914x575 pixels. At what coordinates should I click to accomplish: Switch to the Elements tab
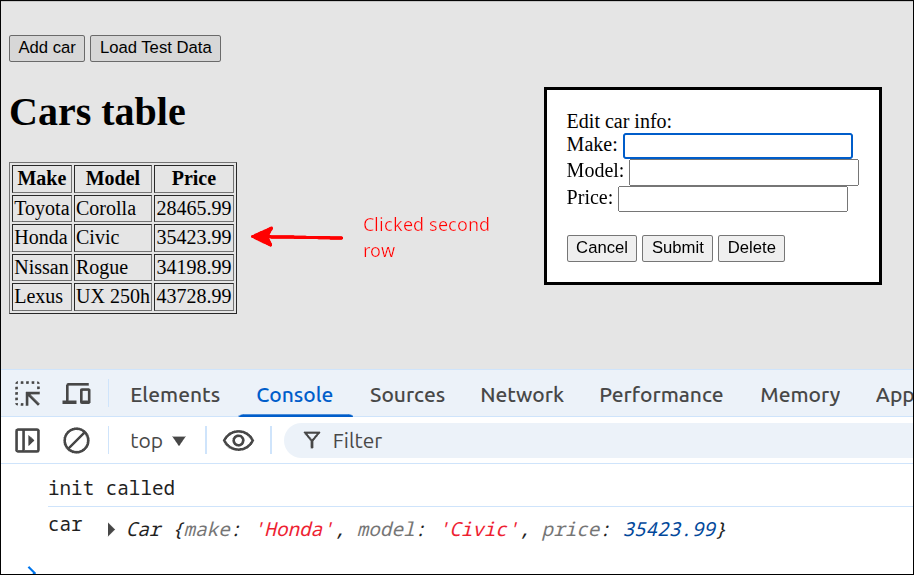tap(175, 395)
